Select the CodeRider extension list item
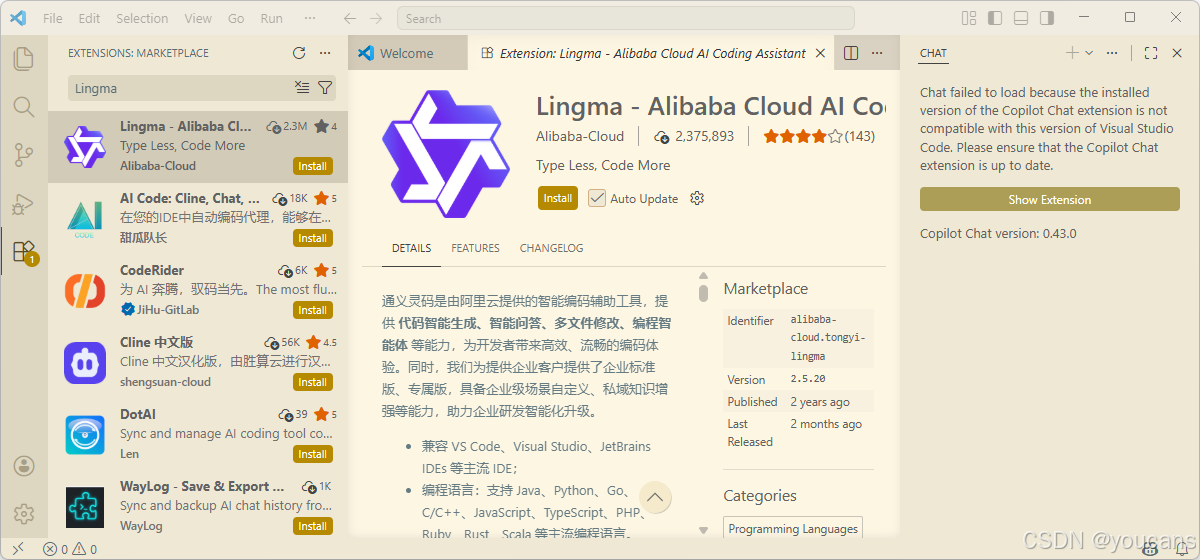 pos(198,290)
